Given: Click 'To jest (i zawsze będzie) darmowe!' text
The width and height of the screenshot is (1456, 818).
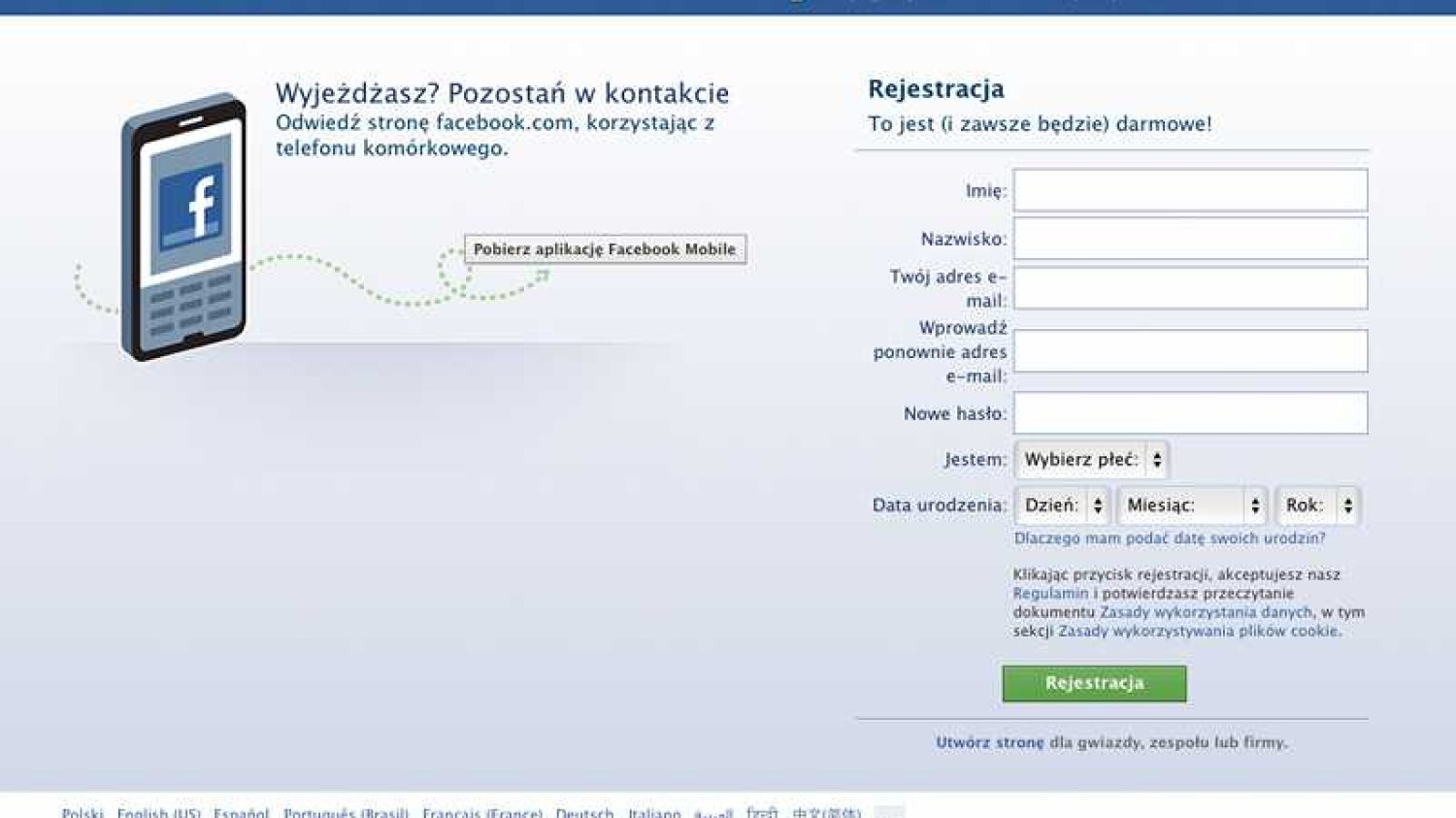Looking at the screenshot, I should [x=1040, y=124].
